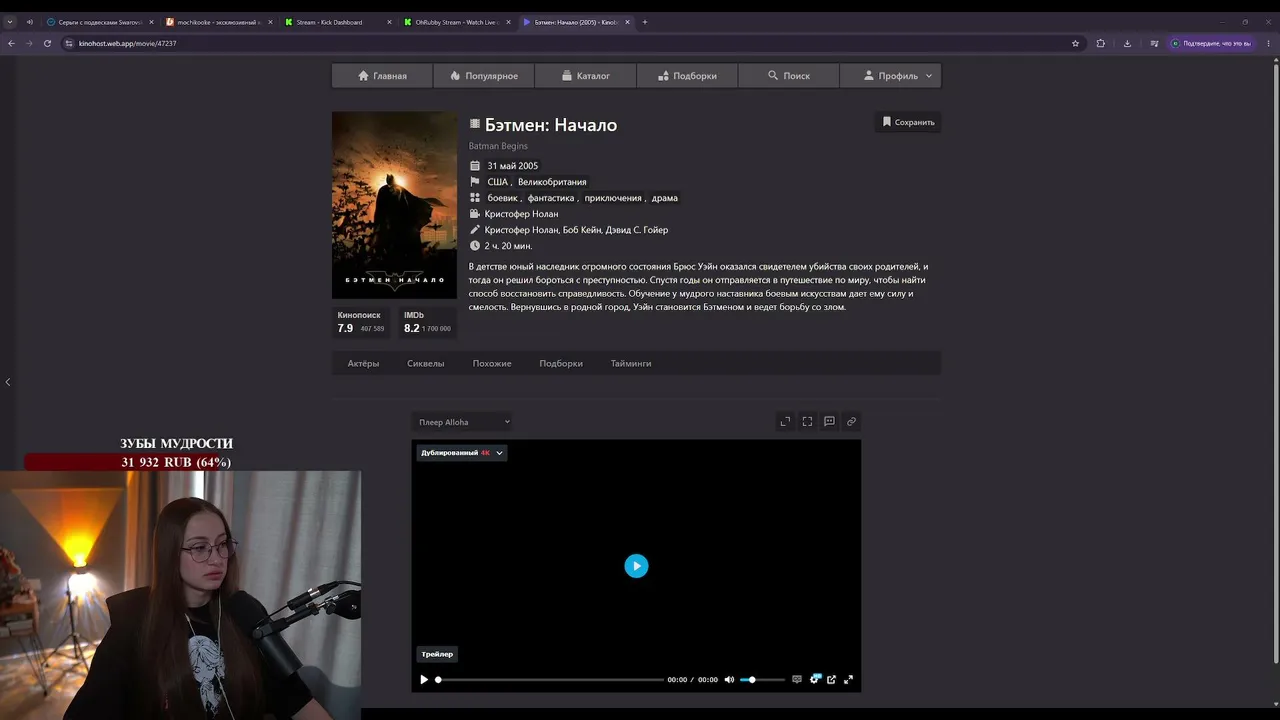Show the Тайминги tab

click(x=631, y=363)
